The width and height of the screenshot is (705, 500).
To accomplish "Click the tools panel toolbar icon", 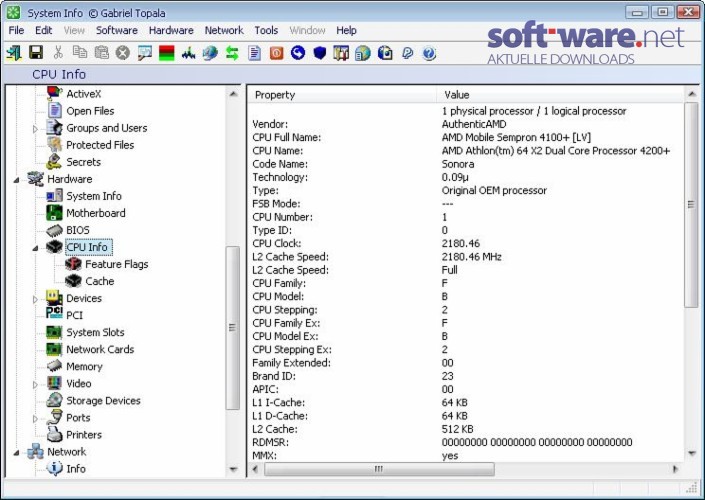I will 341,53.
